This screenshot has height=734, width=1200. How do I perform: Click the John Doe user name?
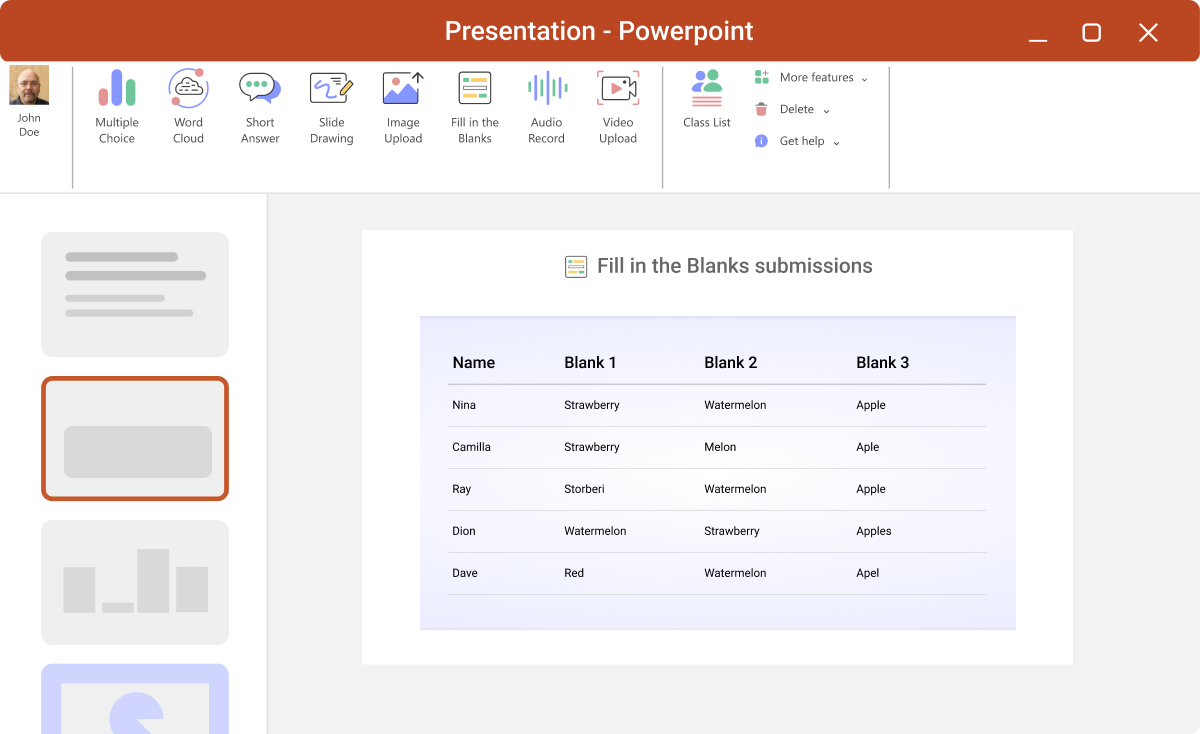click(x=29, y=125)
